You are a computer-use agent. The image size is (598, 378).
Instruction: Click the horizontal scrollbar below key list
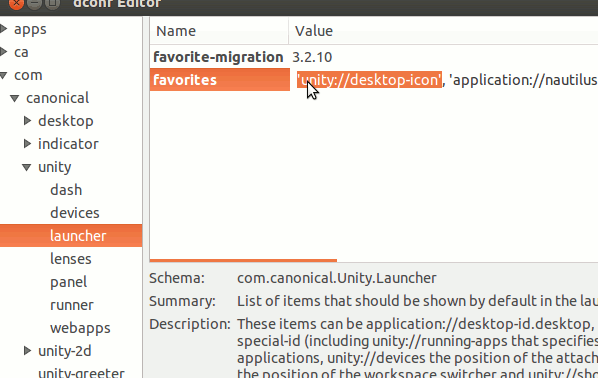pyautogui.click(x=243, y=261)
